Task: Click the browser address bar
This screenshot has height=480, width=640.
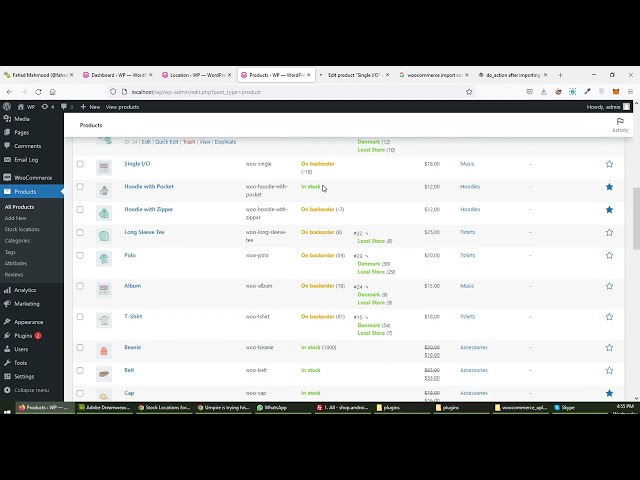Action: (292, 92)
